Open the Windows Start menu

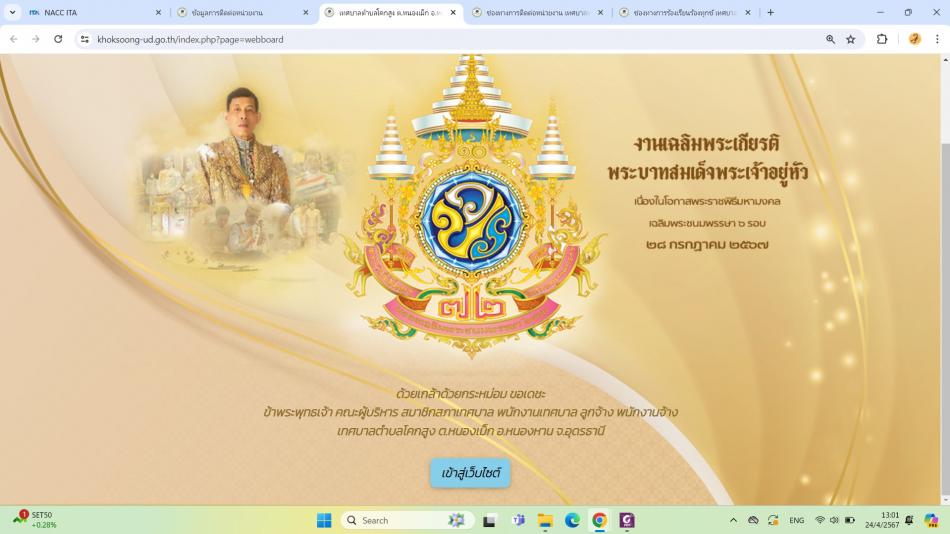[x=324, y=520]
